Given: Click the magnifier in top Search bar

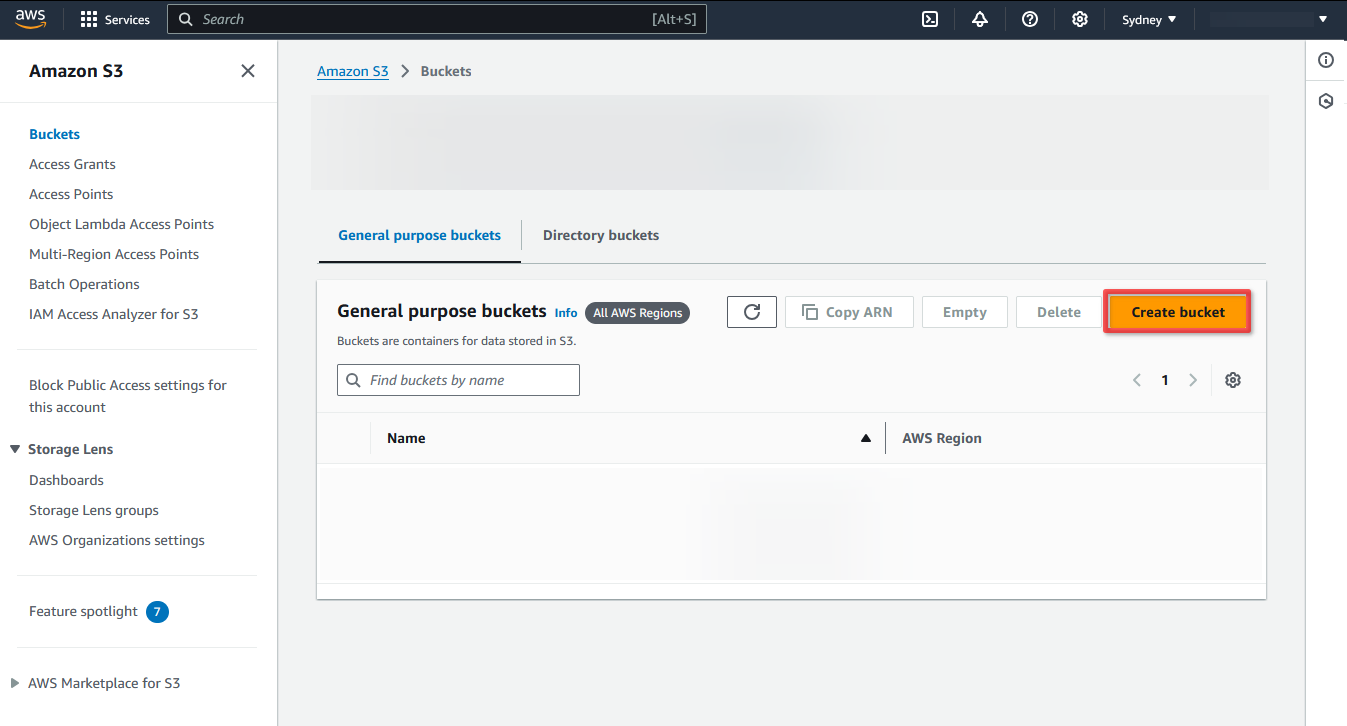Looking at the screenshot, I should coord(185,19).
